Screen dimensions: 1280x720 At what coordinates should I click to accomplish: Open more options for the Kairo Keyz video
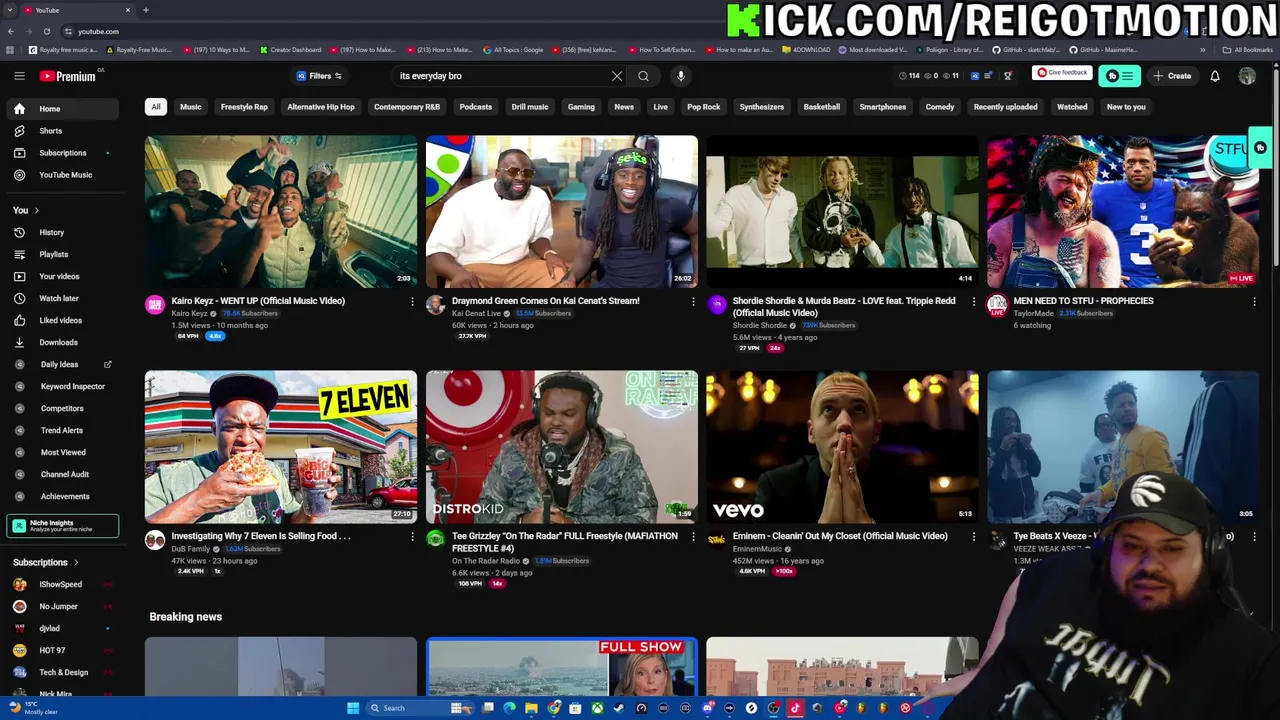(412, 301)
